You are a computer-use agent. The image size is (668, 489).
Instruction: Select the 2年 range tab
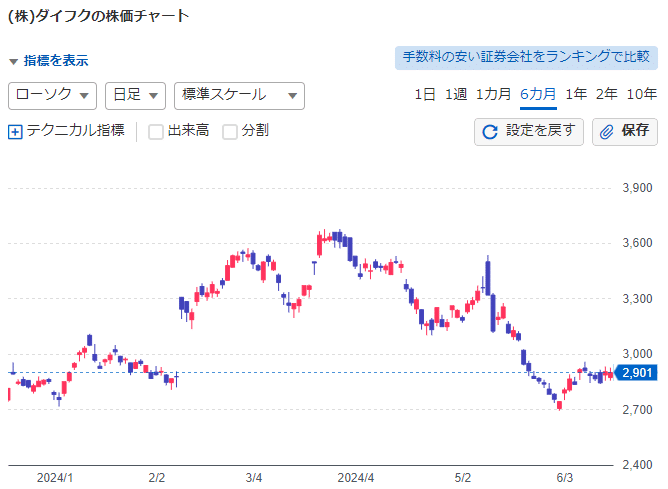[x=607, y=95]
